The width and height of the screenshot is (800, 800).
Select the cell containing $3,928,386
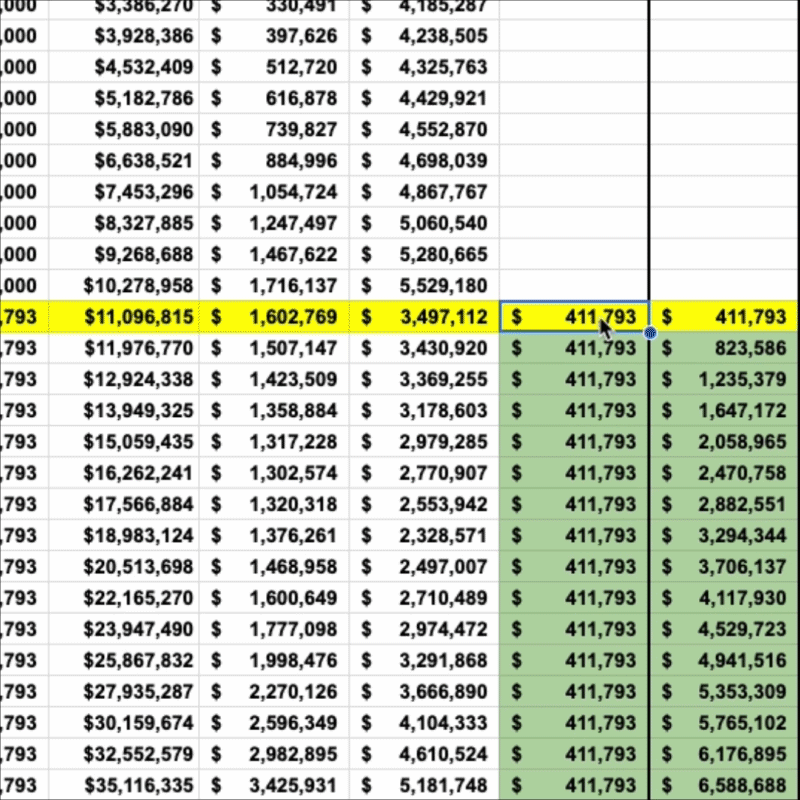(124, 36)
